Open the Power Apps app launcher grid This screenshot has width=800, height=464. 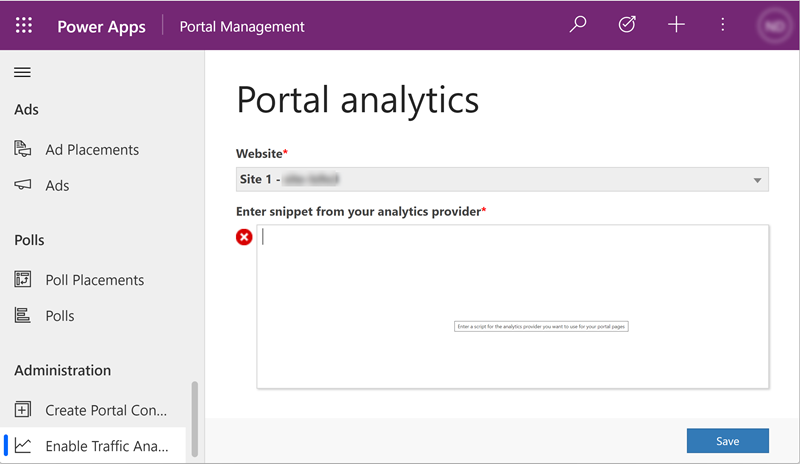coord(24,25)
